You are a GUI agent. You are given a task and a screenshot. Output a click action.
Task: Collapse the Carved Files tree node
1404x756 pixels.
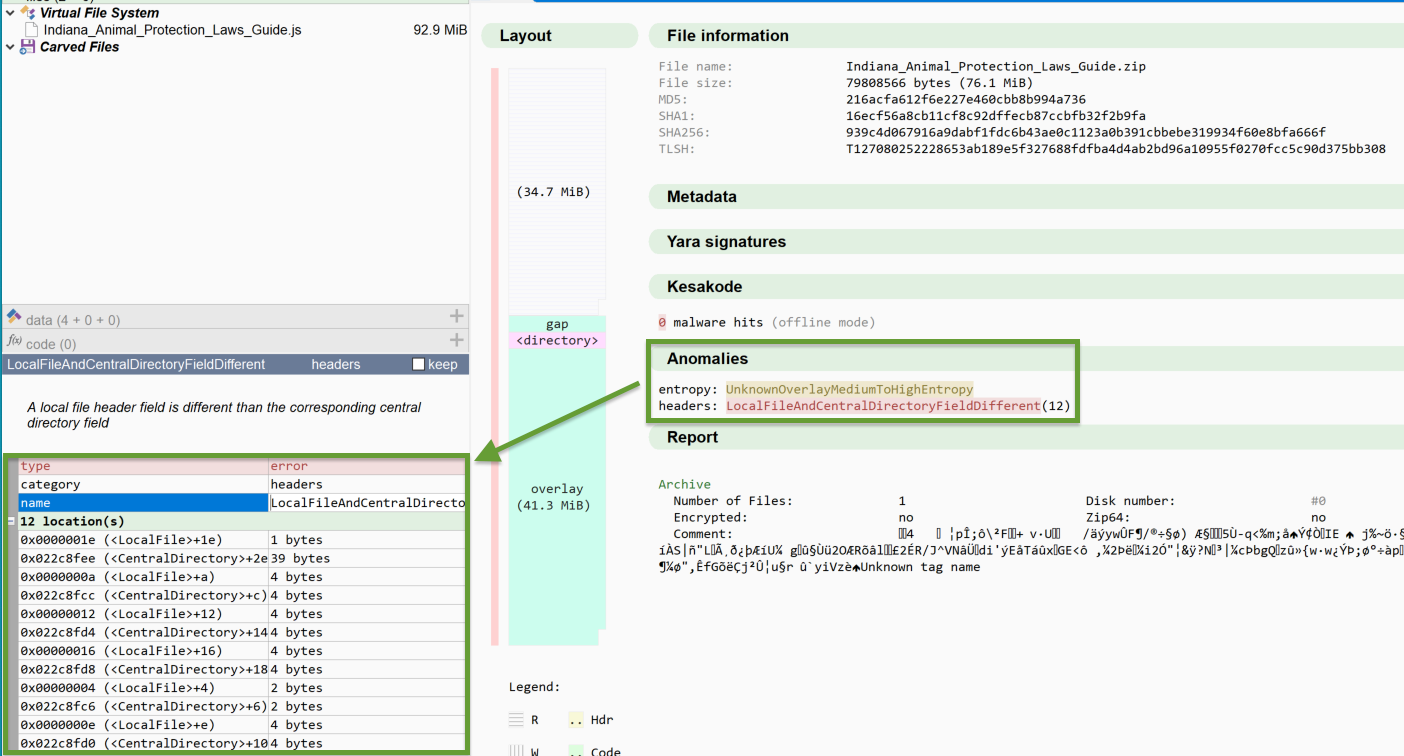[x=8, y=46]
